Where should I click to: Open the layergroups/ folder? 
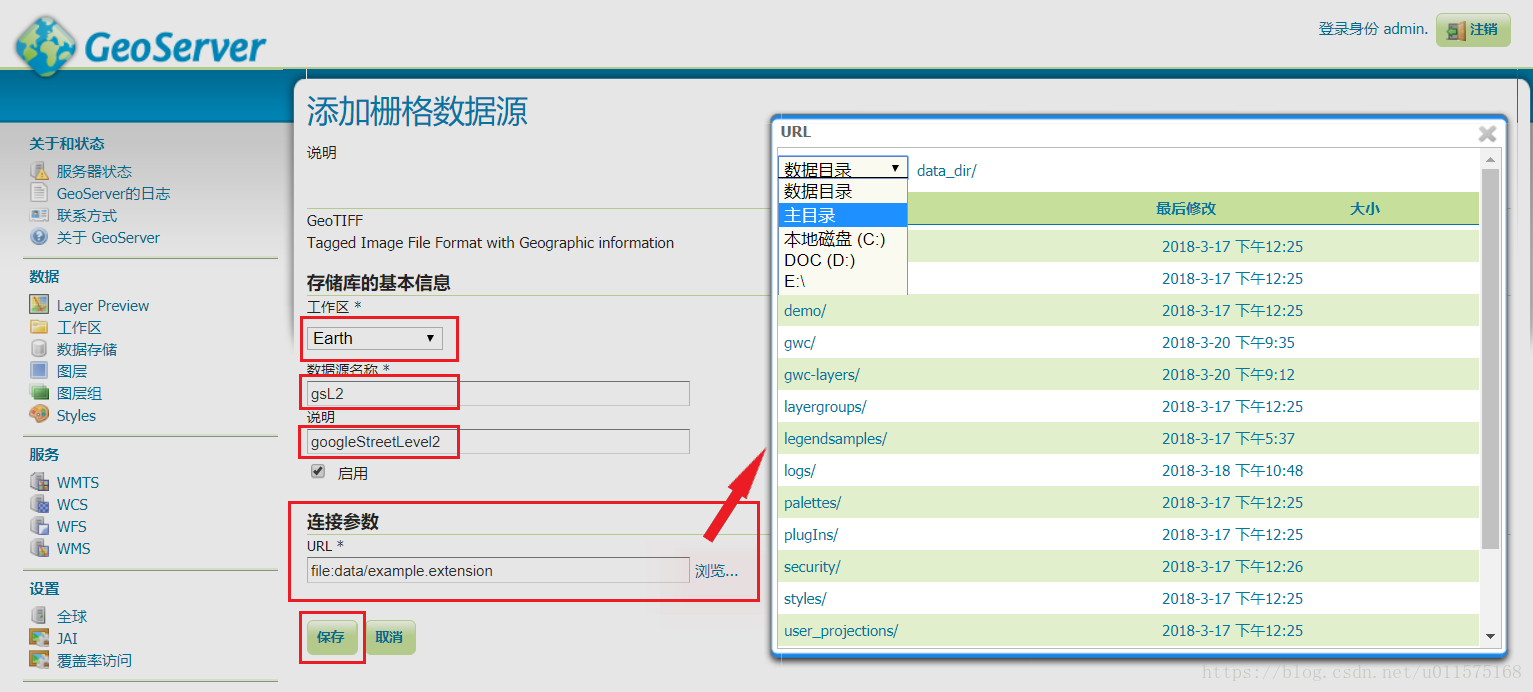tap(825, 406)
